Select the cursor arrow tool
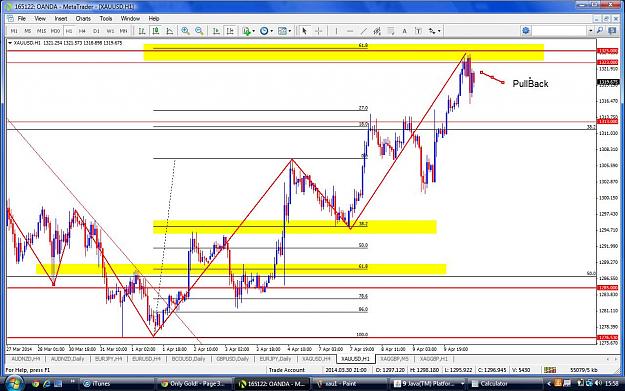The width and height of the screenshot is (625, 391). [304, 31]
